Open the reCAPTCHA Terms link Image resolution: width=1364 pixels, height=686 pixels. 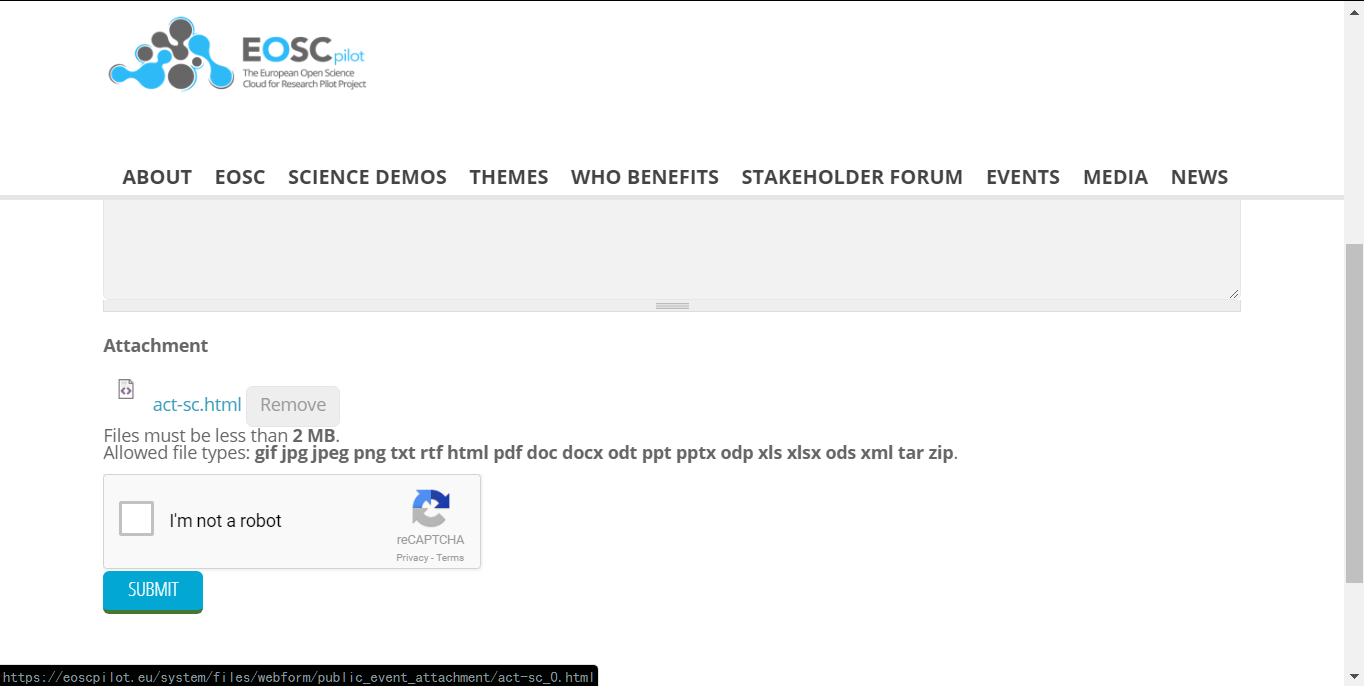tap(450, 557)
